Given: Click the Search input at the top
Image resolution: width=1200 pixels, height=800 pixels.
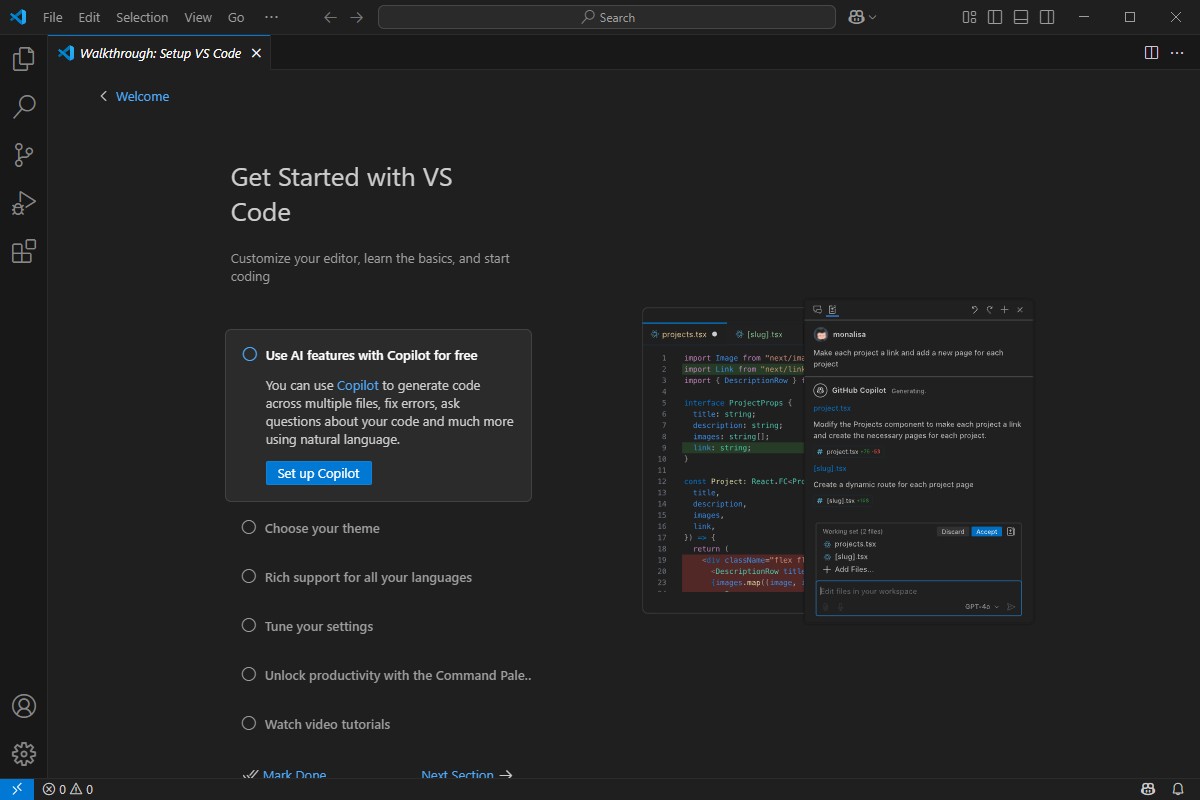Looking at the screenshot, I should (x=606, y=17).
